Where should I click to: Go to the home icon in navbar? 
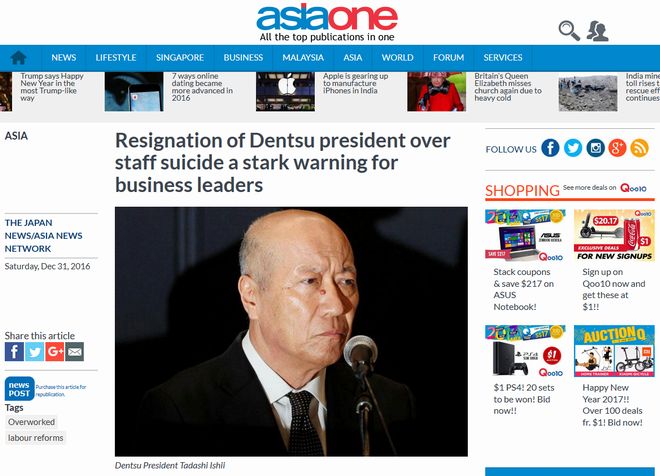(19, 58)
